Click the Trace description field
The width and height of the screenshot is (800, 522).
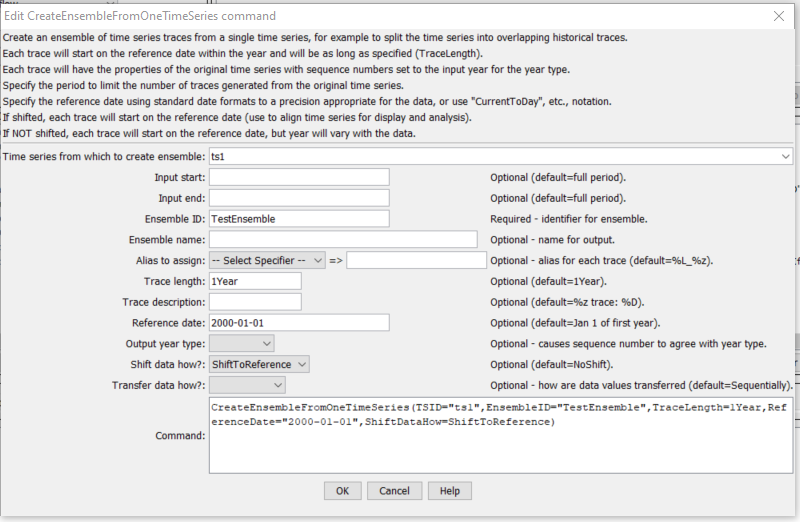click(x=255, y=303)
